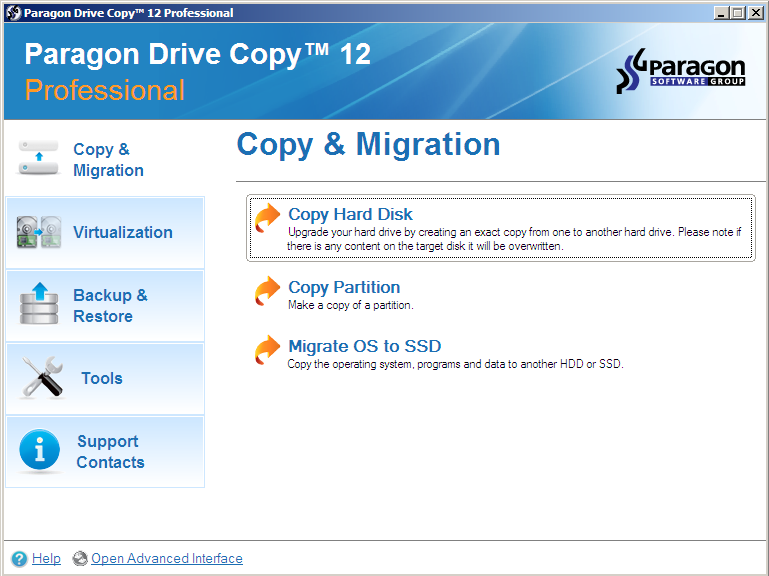Click the Advanced Interface globe icon
Viewport: 769px width, 576px height.
tap(80, 559)
